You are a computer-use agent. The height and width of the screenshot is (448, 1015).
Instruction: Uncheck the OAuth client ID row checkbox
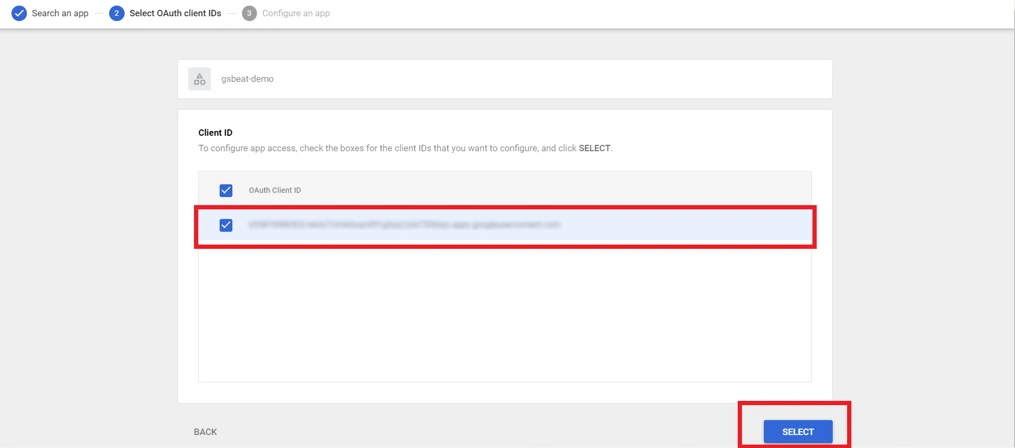(x=226, y=225)
